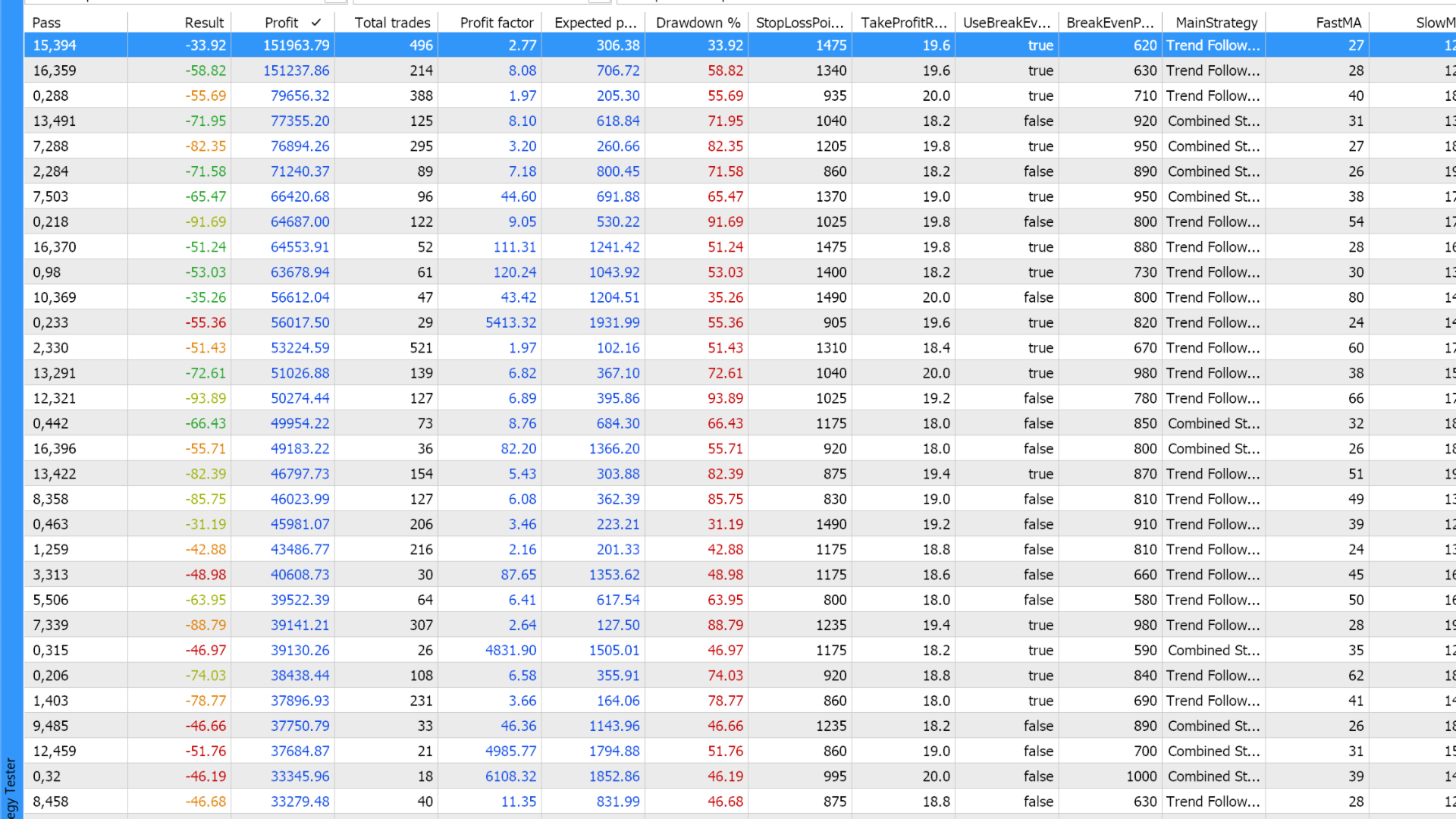Click the UseBreakEven column header
1456x819 pixels.
pos(1006,23)
